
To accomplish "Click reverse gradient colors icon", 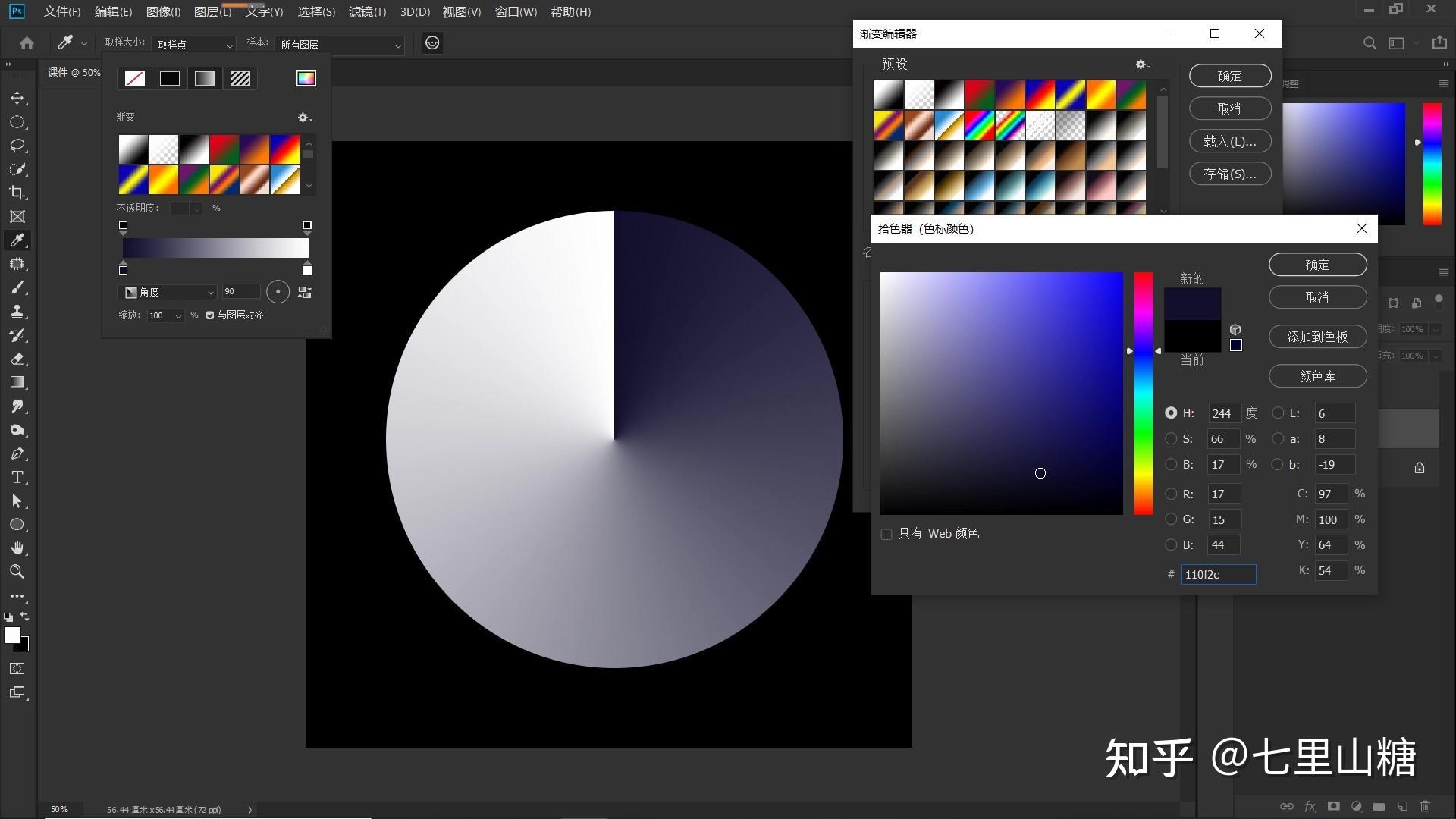I will pyautogui.click(x=305, y=292).
